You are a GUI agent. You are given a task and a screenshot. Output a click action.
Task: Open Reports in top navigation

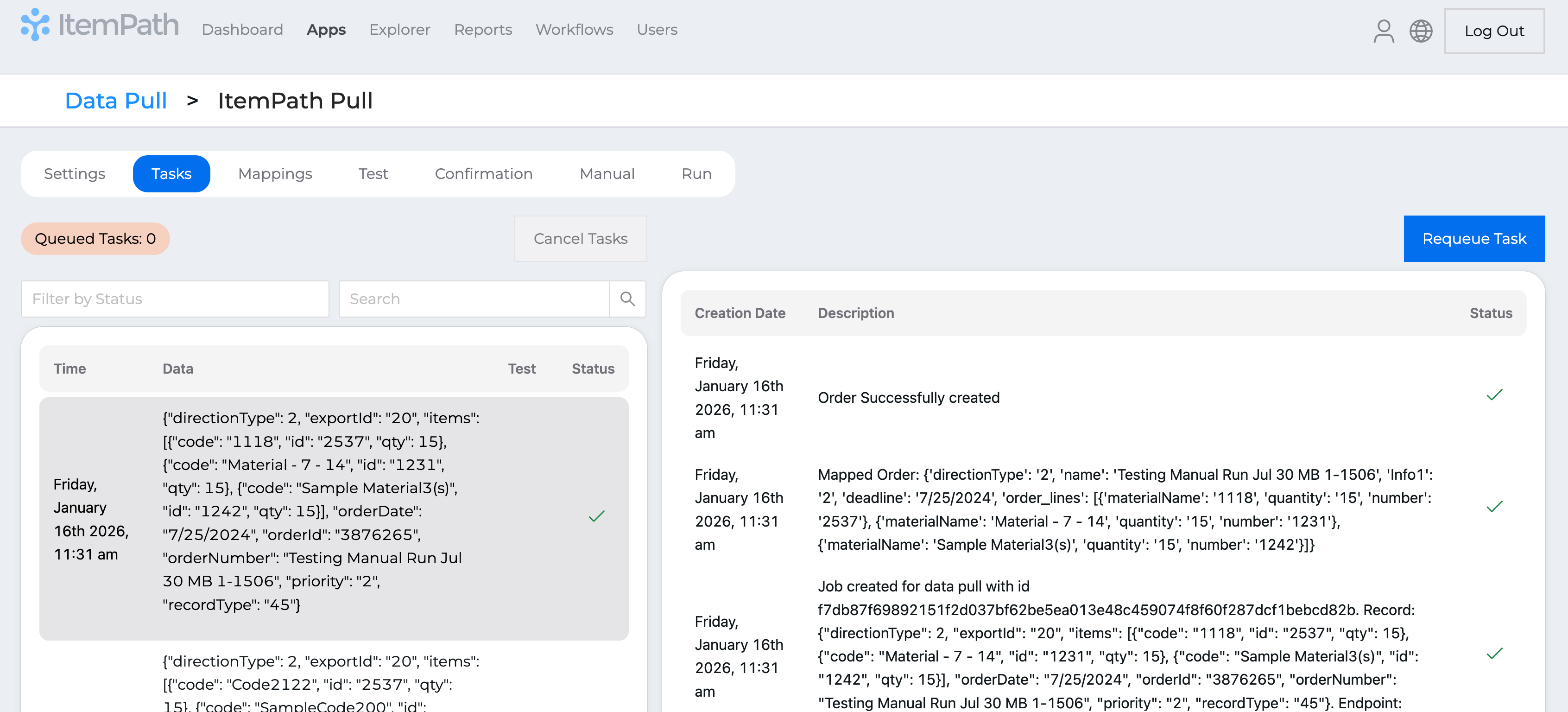(483, 30)
